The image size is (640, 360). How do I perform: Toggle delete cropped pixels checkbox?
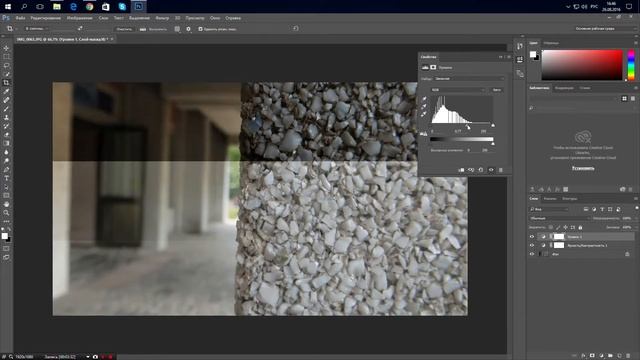200,29
